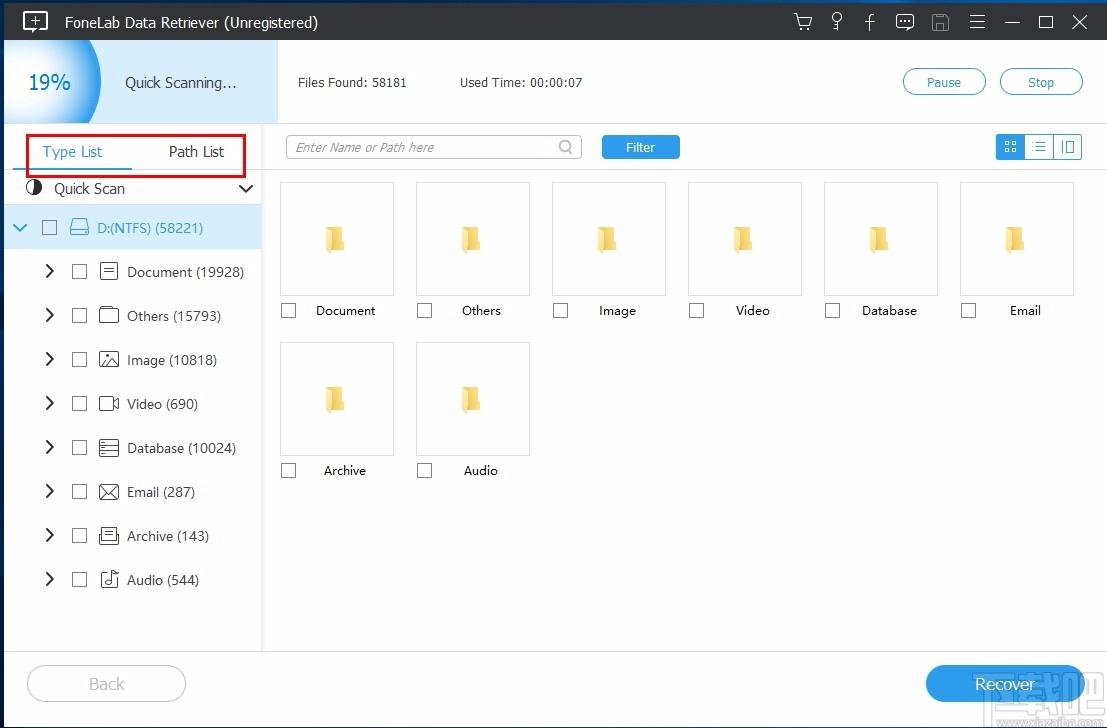Screen dimensions: 1107x728
Task: Stop the scanning process
Action: (1041, 82)
